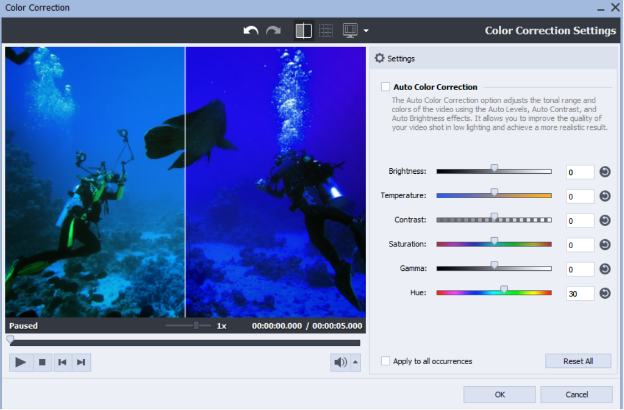The image size is (624, 410).
Task: Reset the Contrast value with its reset icon
Action: (605, 220)
